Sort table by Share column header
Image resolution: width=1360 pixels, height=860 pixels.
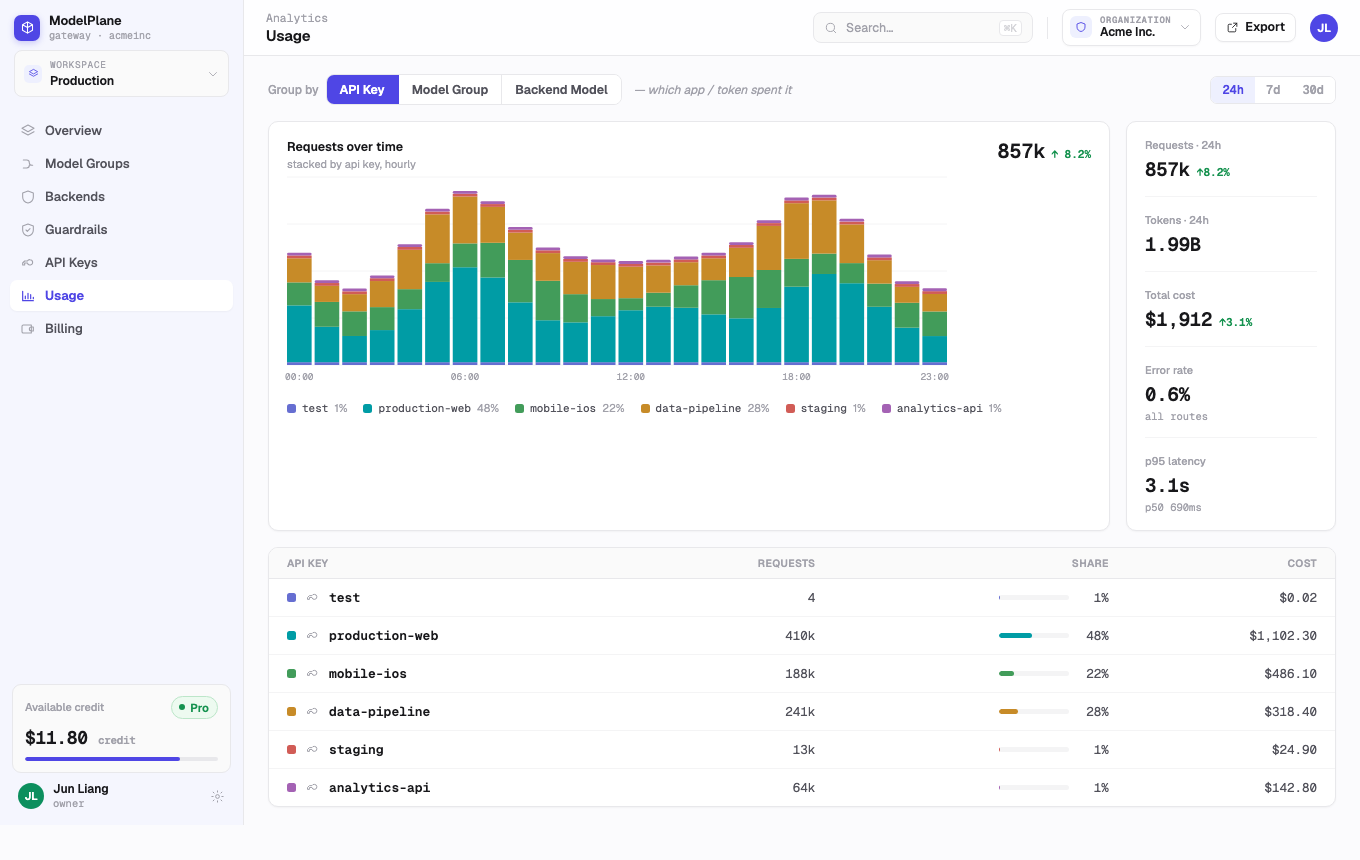[x=1090, y=563]
